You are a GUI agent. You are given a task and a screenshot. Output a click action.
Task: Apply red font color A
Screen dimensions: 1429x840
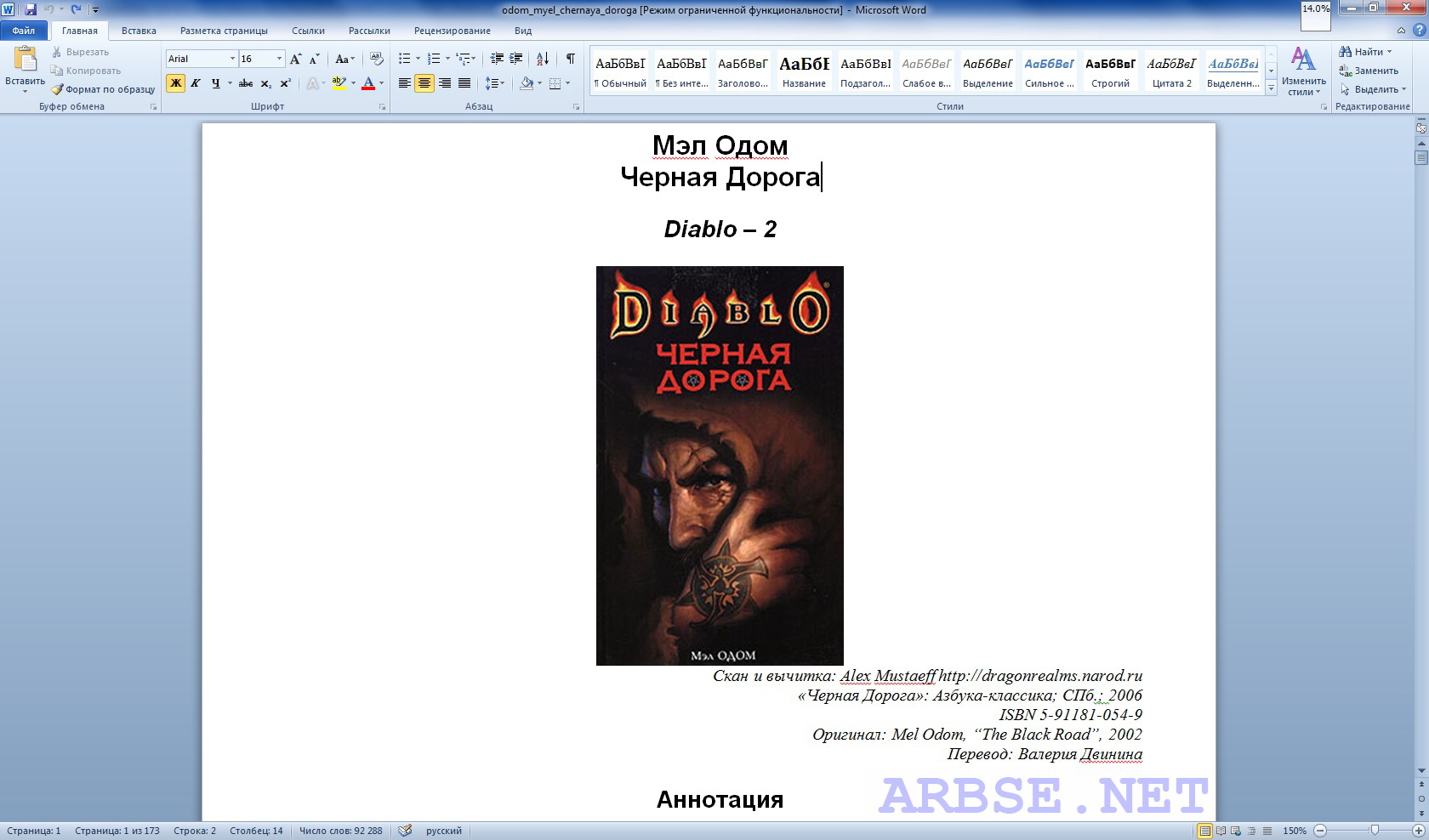pos(368,83)
